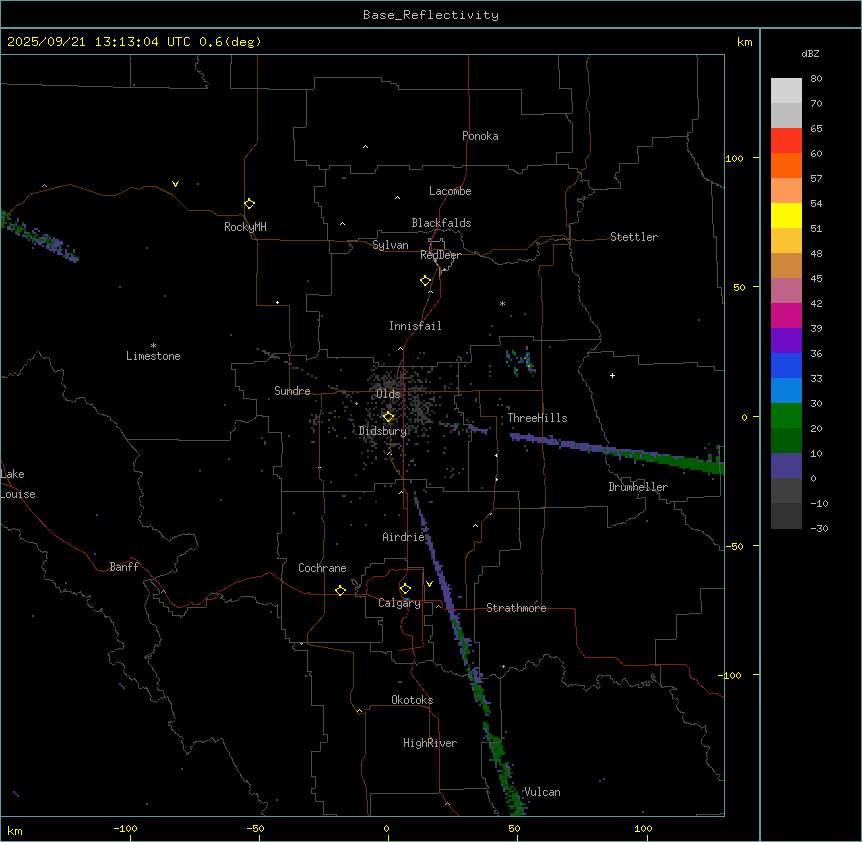
Task: Click the Calgary city label
Action: click(x=399, y=604)
